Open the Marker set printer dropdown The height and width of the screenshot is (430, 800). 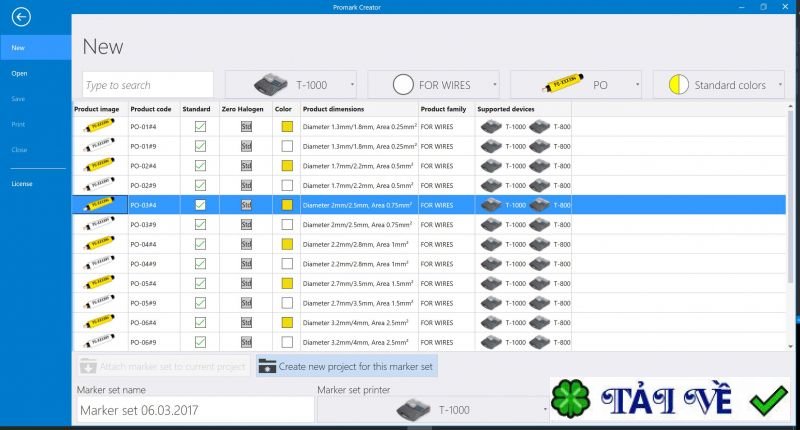[x=433, y=410]
